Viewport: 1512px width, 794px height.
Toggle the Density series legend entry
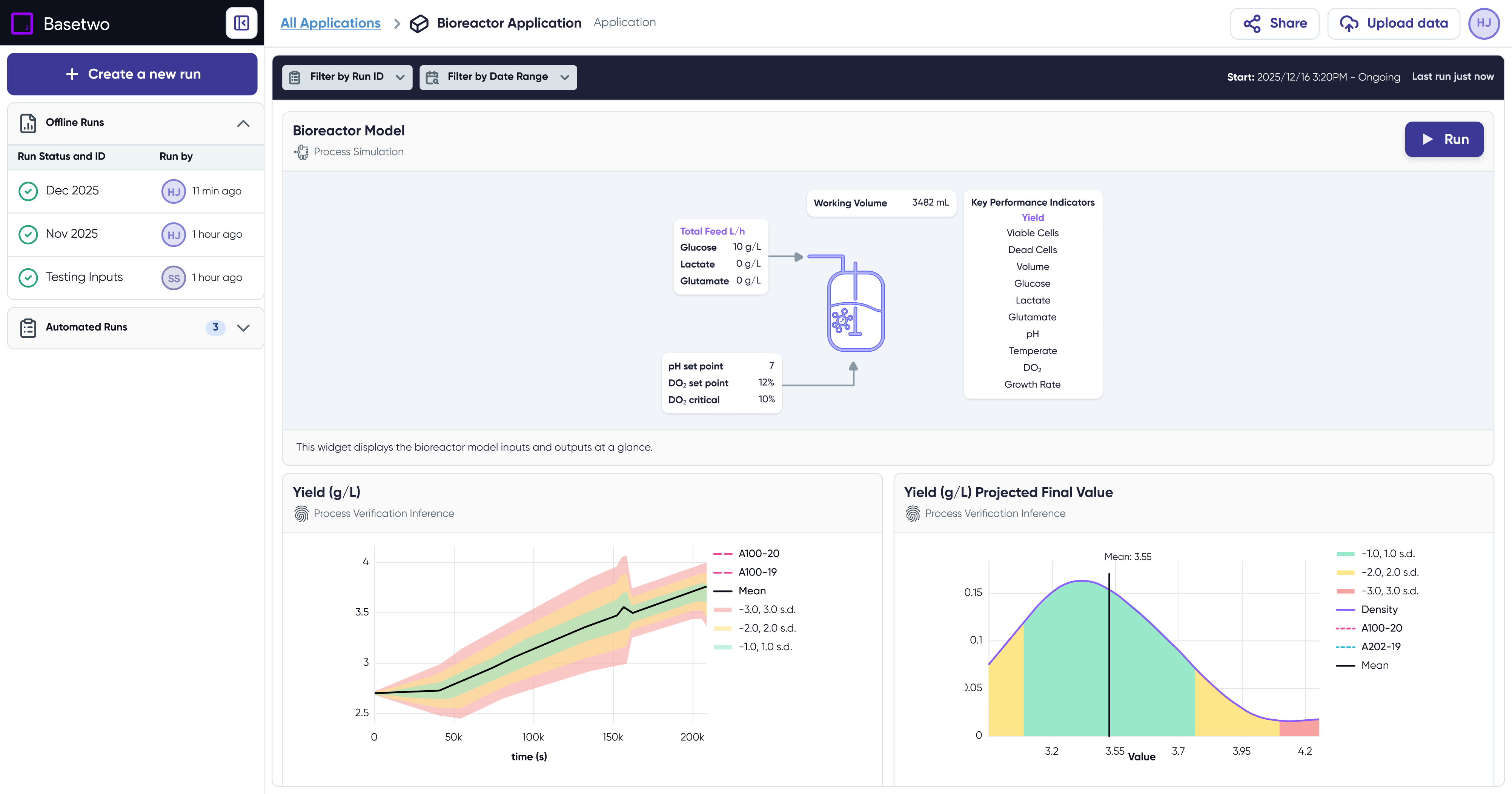click(1379, 609)
